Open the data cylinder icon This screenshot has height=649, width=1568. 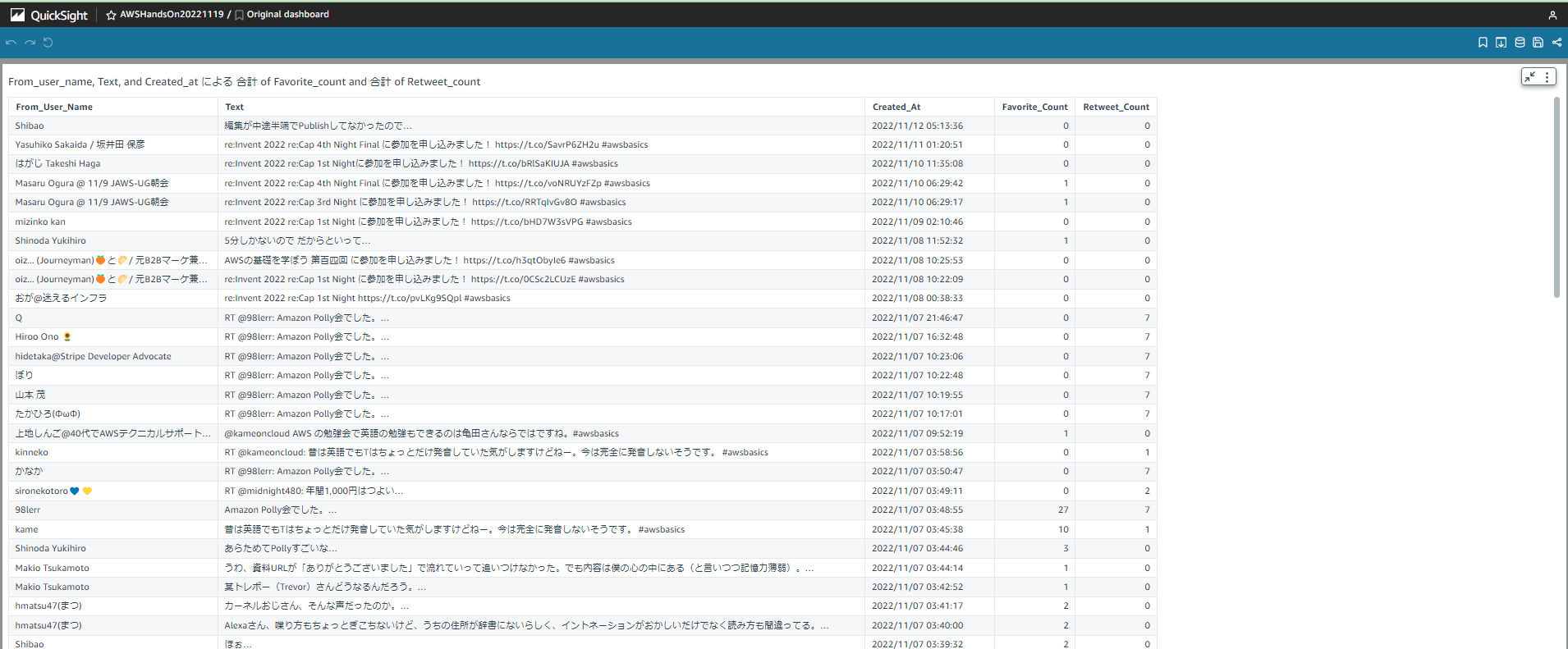tap(1520, 43)
